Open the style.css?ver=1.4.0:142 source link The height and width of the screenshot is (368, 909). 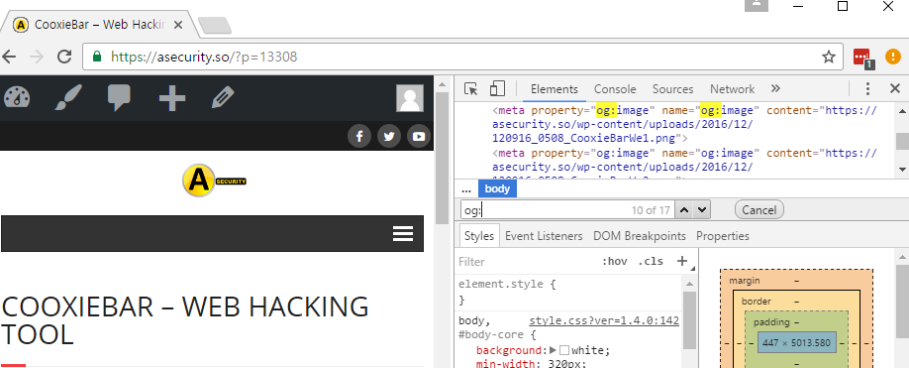coord(603,321)
